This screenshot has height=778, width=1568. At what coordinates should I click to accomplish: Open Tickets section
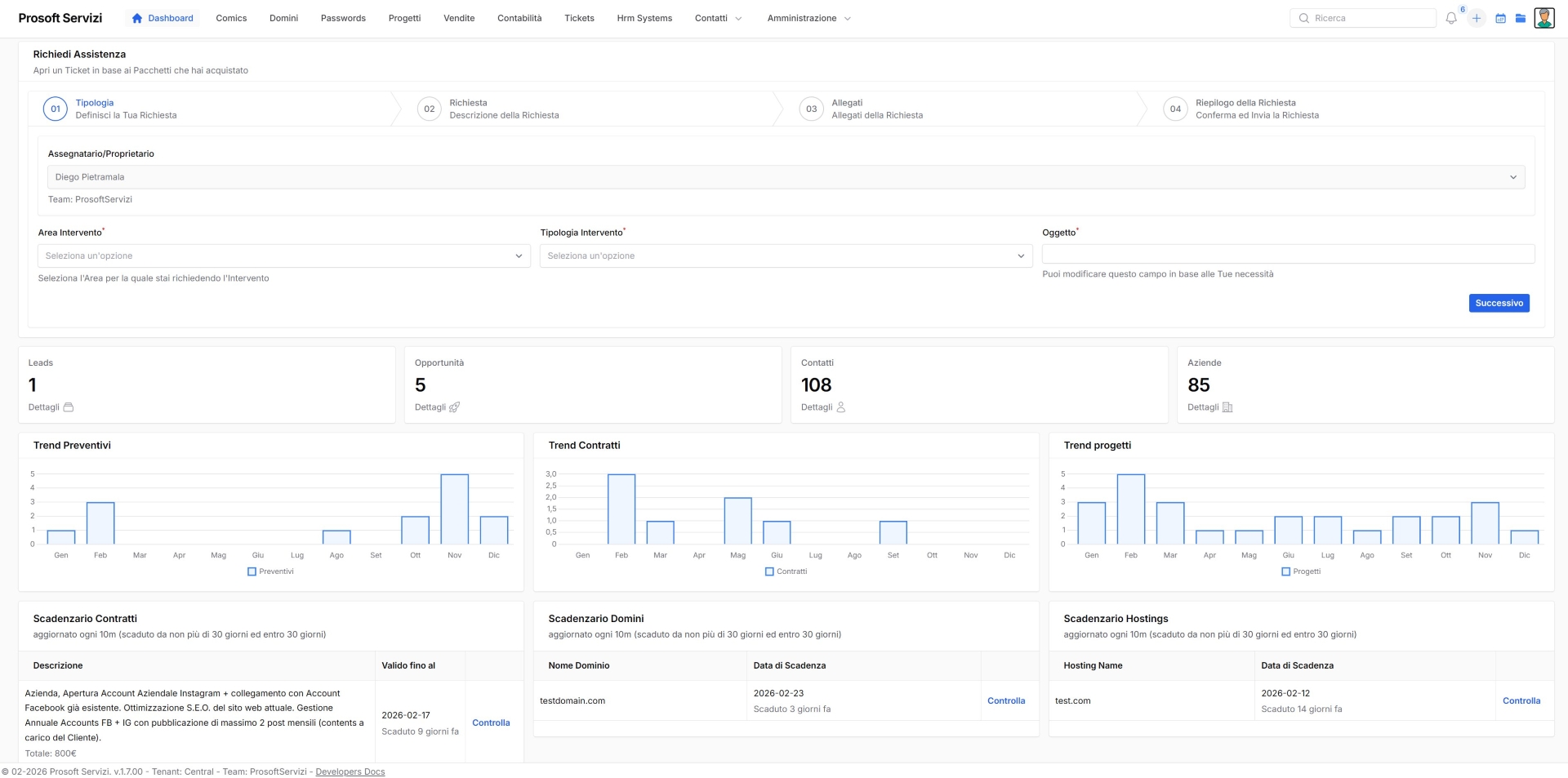pyautogui.click(x=579, y=18)
